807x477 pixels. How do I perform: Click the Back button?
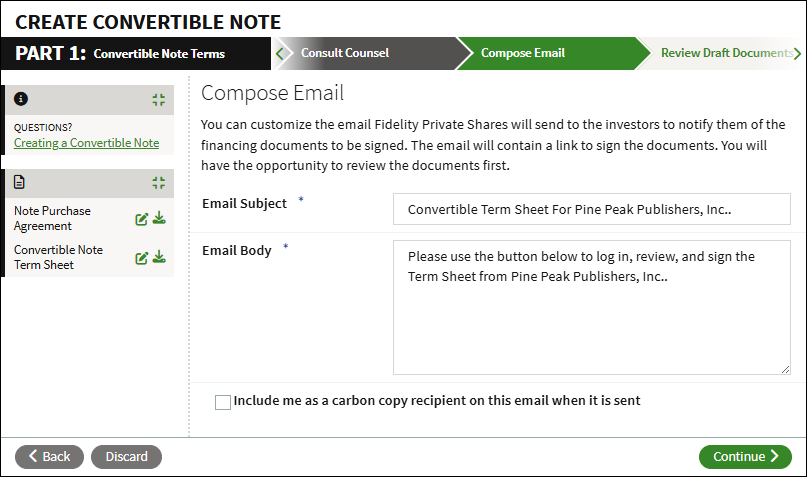(49, 456)
